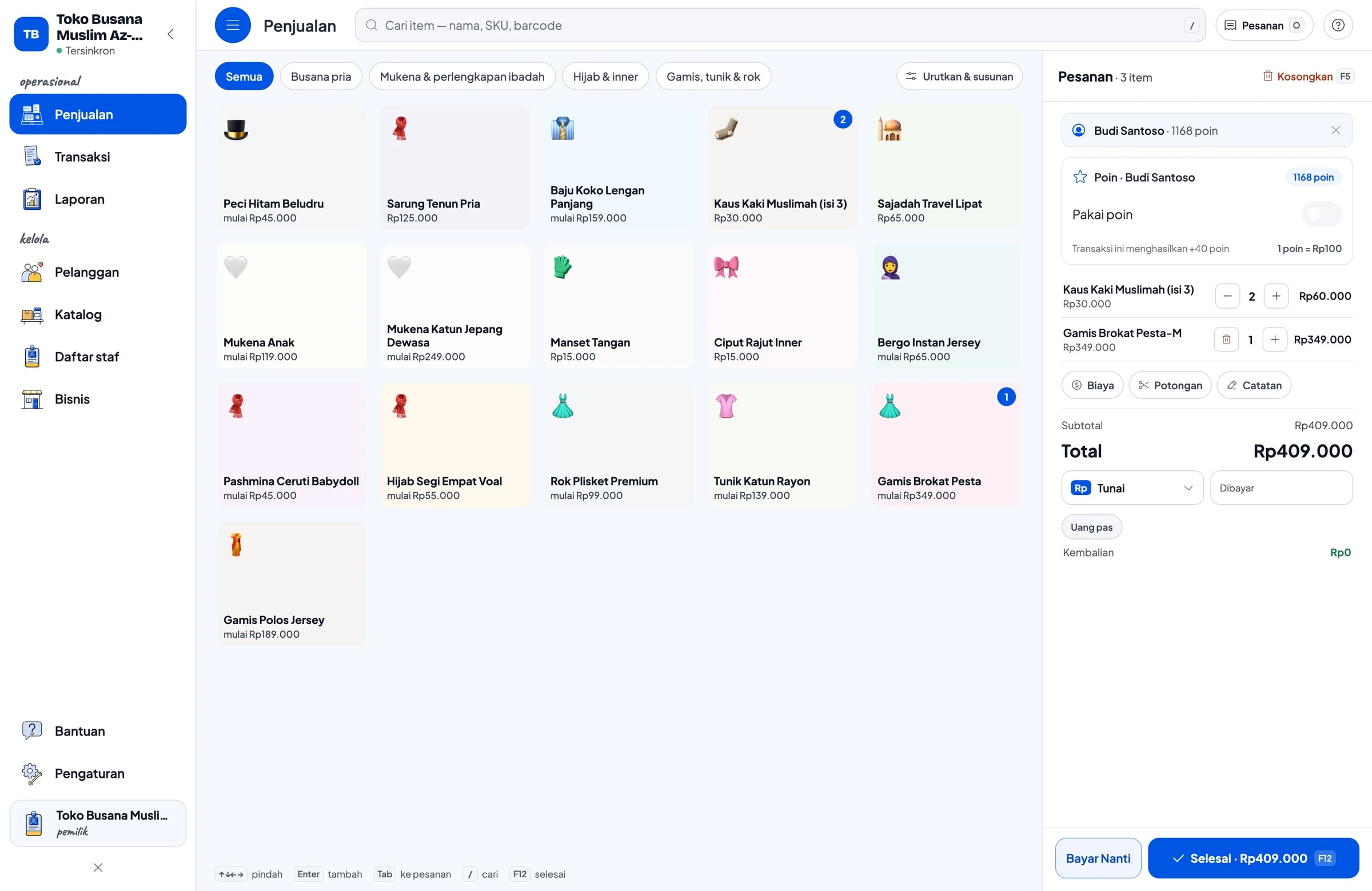Delete Gamis Brokat Pesta-M using trash icon
Viewport: 1372px width, 891px height.
[1226, 339]
